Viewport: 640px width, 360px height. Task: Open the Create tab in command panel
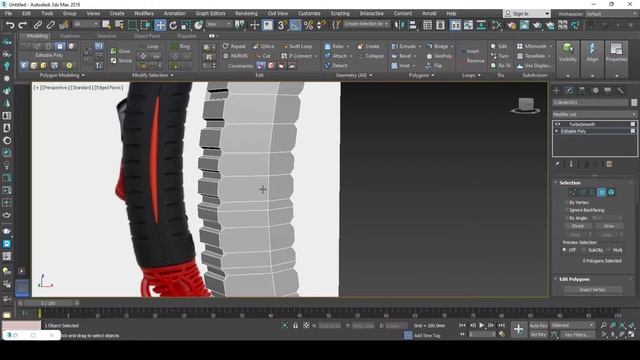[x=556, y=91]
